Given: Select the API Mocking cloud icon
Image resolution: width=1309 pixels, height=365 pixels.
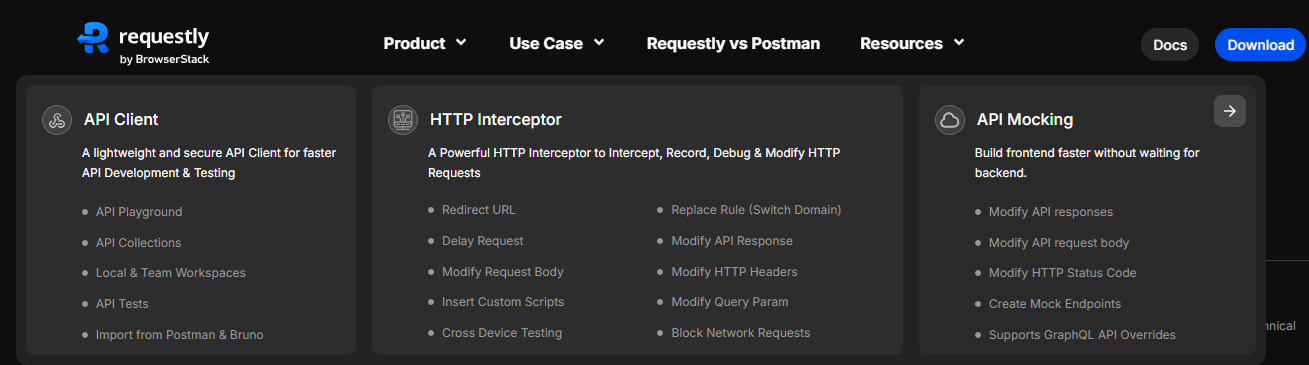Looking at the screenshot, I should [950, 120].
